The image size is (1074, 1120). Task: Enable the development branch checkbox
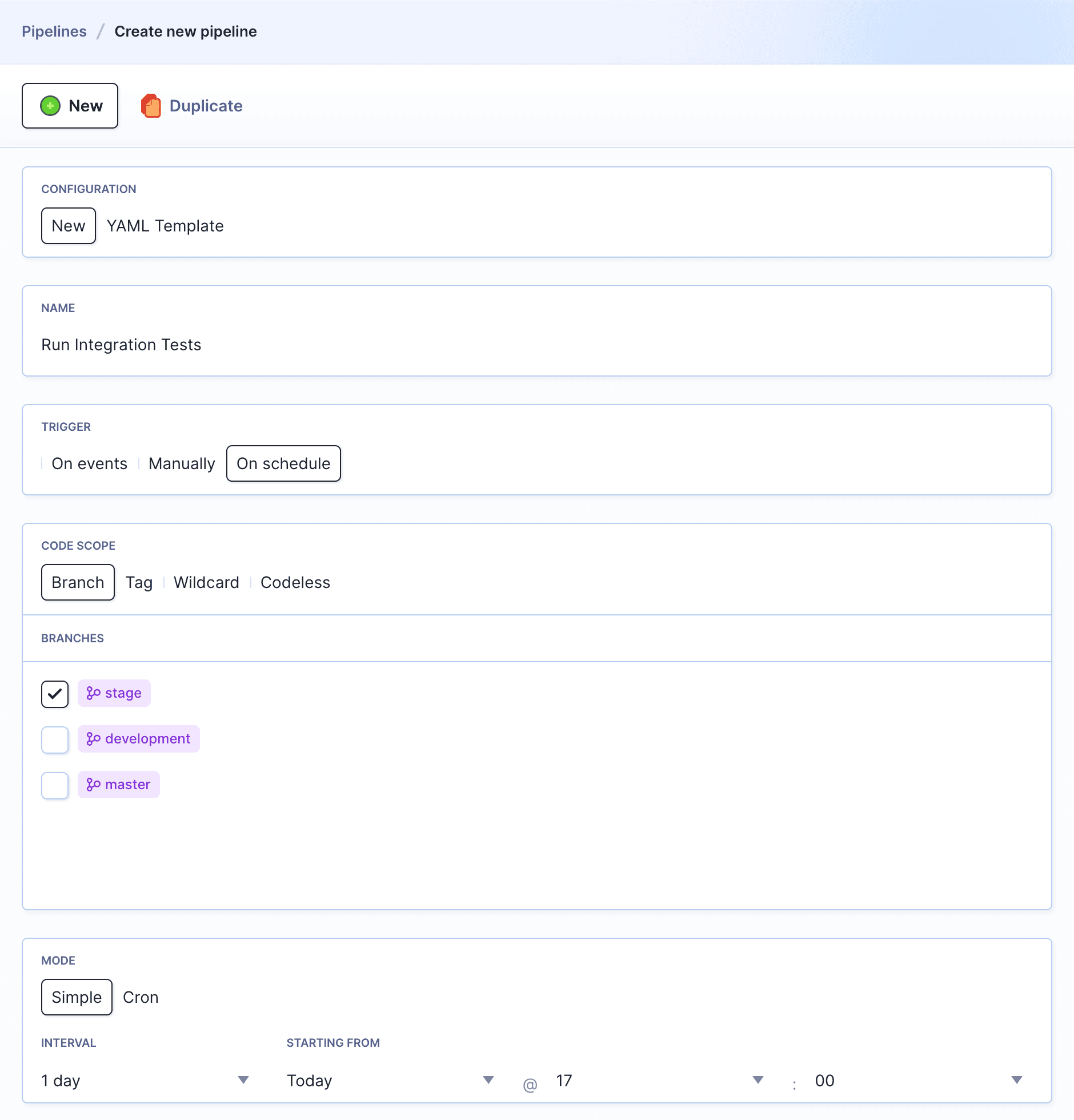(54, 740)
